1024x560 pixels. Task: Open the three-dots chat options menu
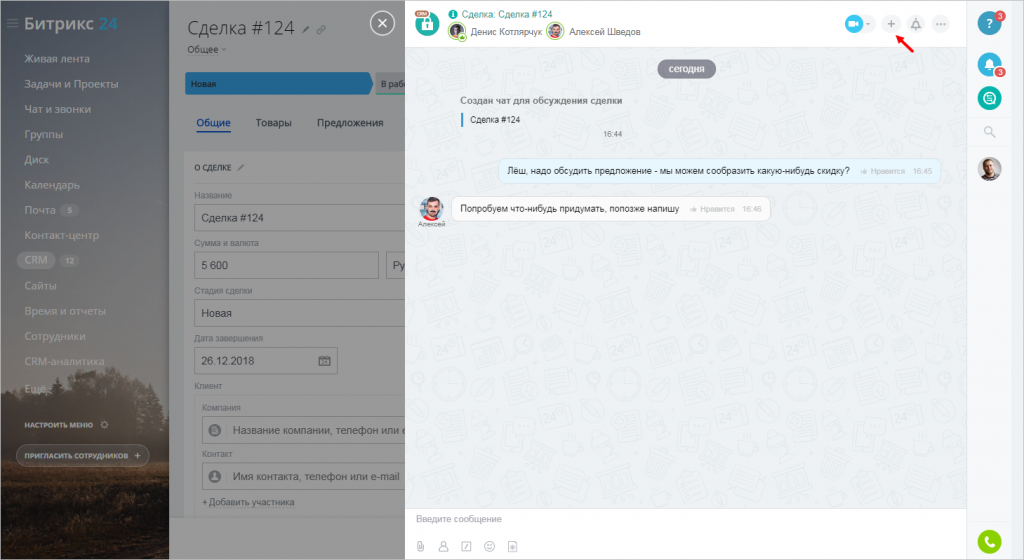tap(940, 24)
